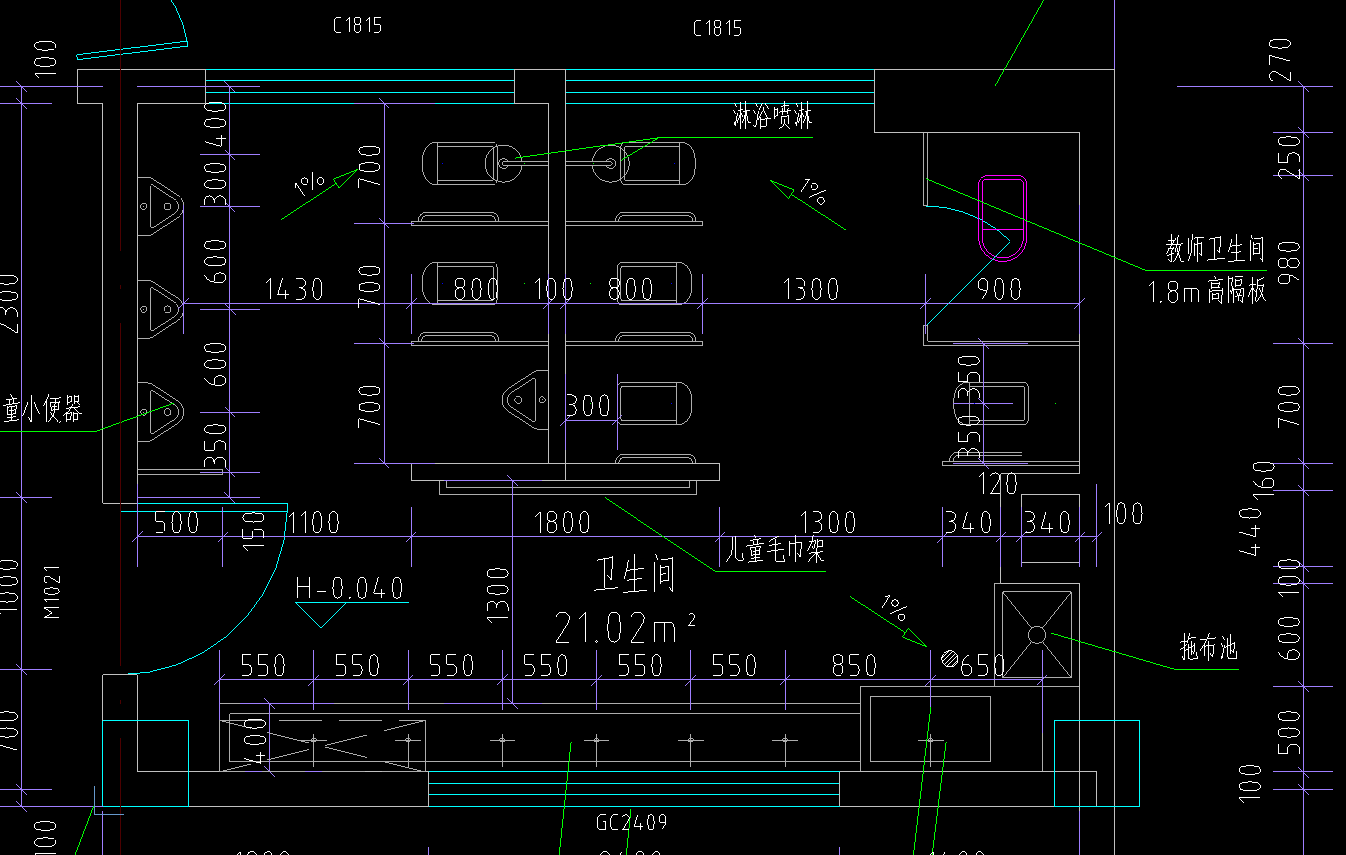The height and width of the screenshot is (855, 1346).
Task: Click the 160 dimension value
Action: [x=1264, y=481]
